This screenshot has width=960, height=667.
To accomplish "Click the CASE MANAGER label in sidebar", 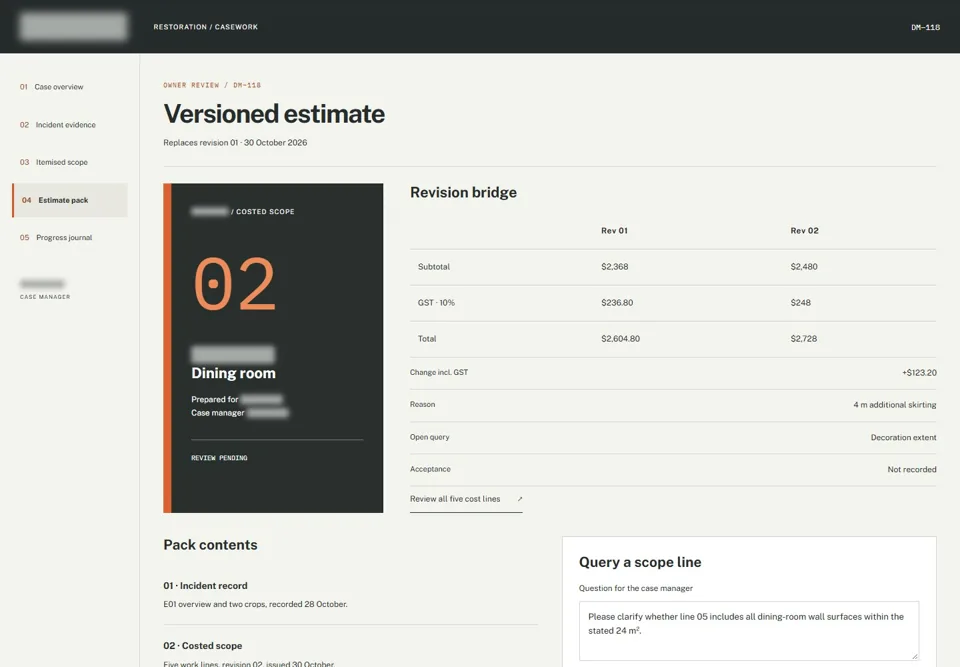I will pyautogui.click(x=45, y=297).
